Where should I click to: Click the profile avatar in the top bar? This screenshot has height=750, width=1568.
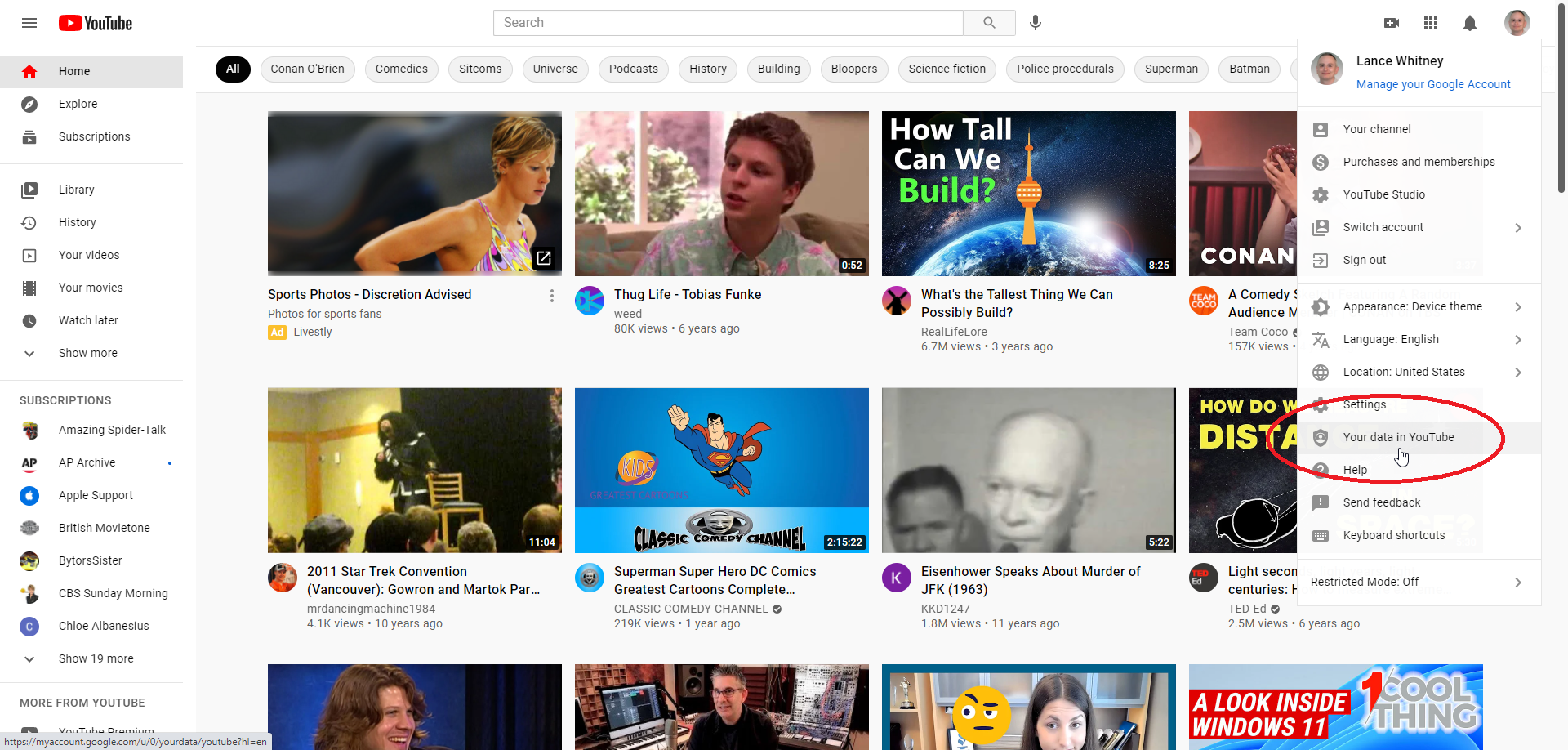click(1517, 23)
